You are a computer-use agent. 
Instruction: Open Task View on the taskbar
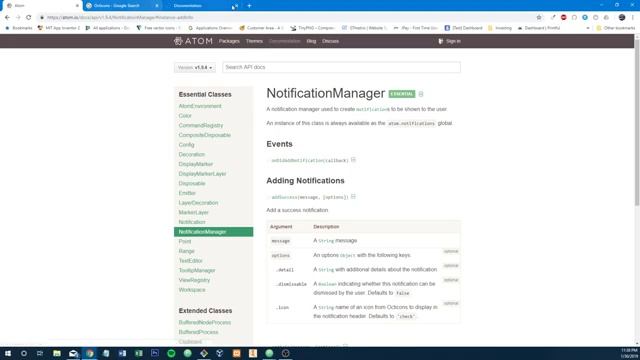[x=40, y=353]
